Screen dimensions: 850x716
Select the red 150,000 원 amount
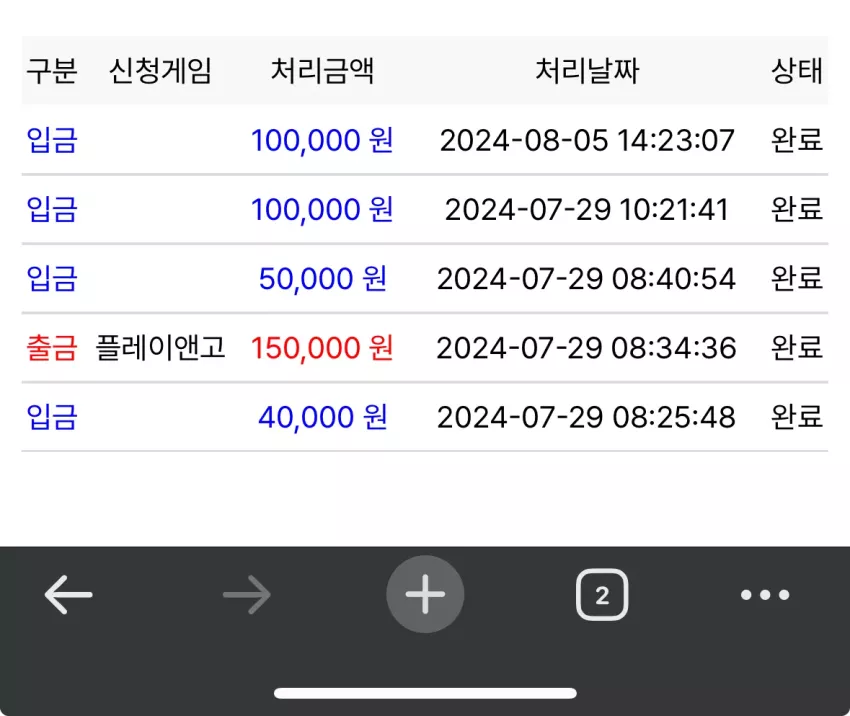(322, 348)
